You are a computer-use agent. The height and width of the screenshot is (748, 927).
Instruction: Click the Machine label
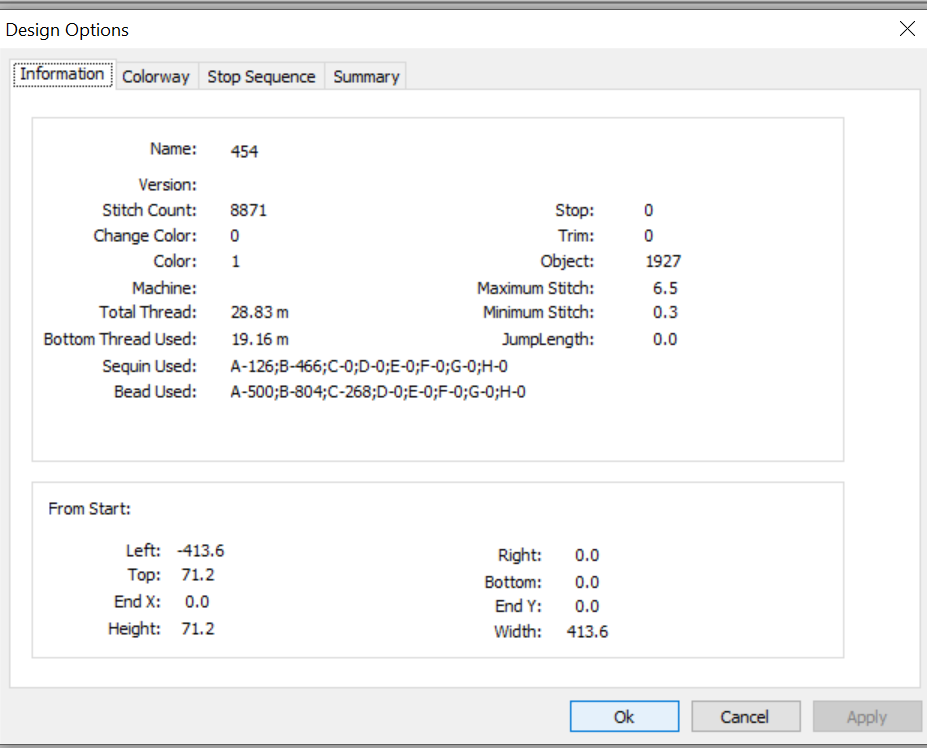coord(164,289)
